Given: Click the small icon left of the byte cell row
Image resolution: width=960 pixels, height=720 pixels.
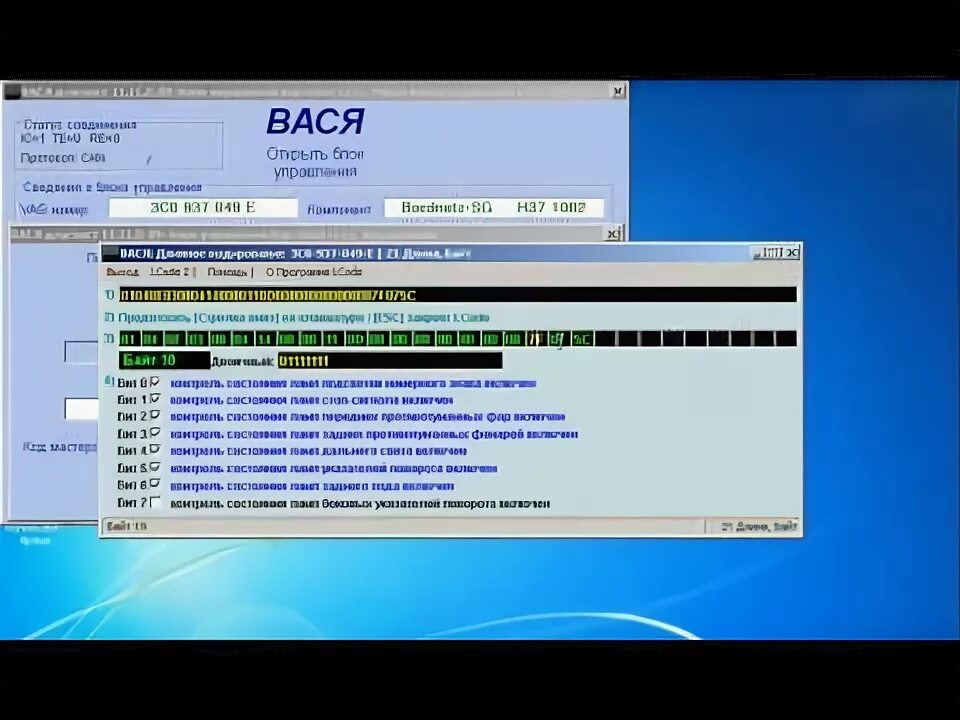Looking at the screenshot, I should [x=110, y=339].
